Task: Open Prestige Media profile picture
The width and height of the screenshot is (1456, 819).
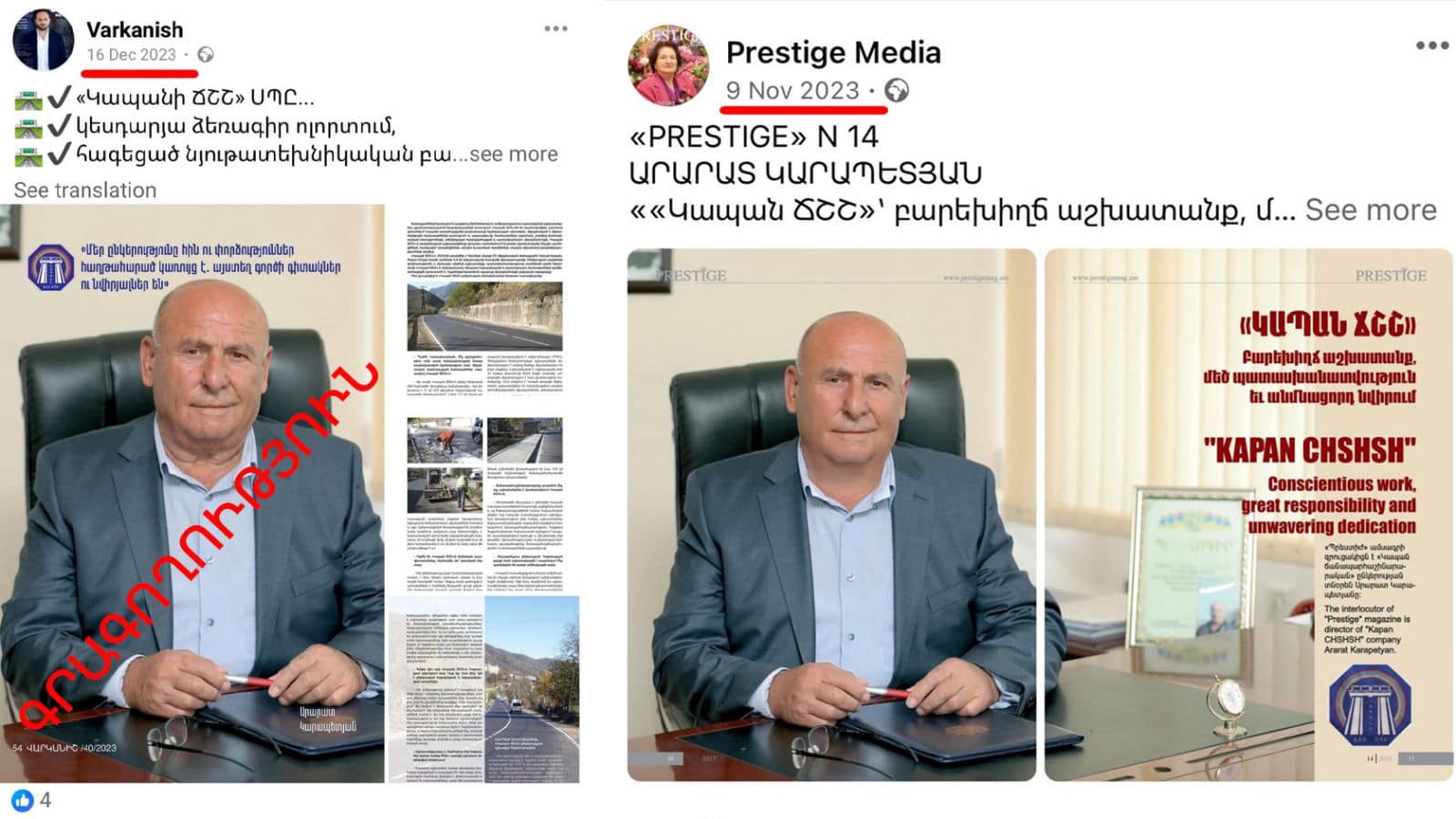Action: [668, 66]
